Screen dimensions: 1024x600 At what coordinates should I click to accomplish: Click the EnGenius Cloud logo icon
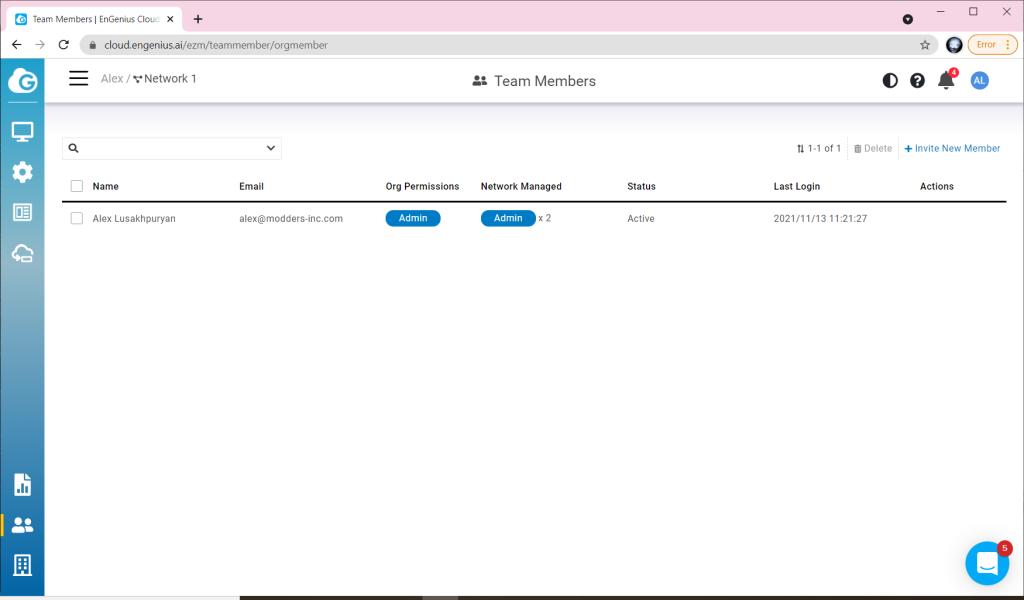click(x=22, y=81)
